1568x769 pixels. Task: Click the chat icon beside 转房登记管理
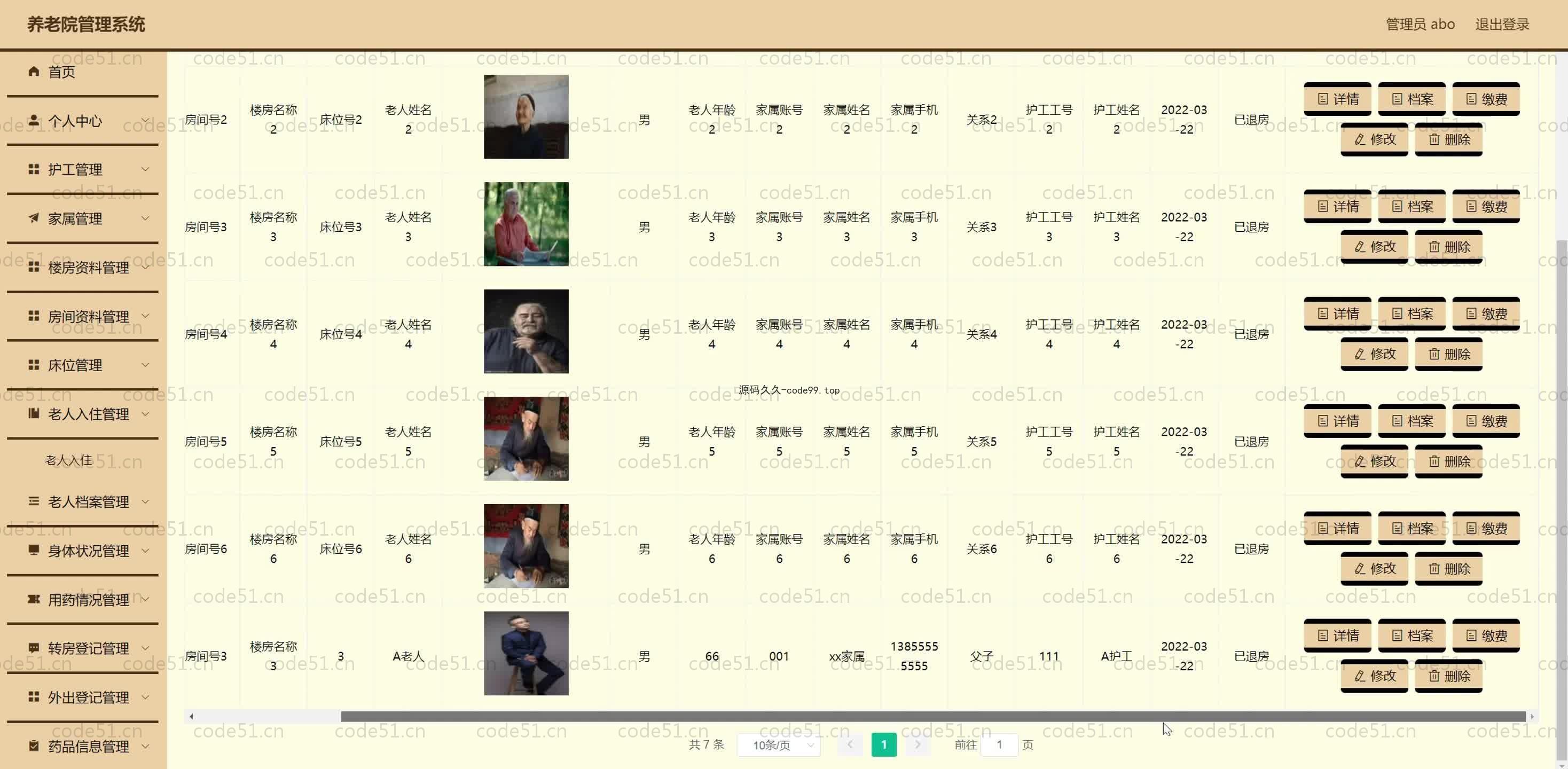coord(34,648)
